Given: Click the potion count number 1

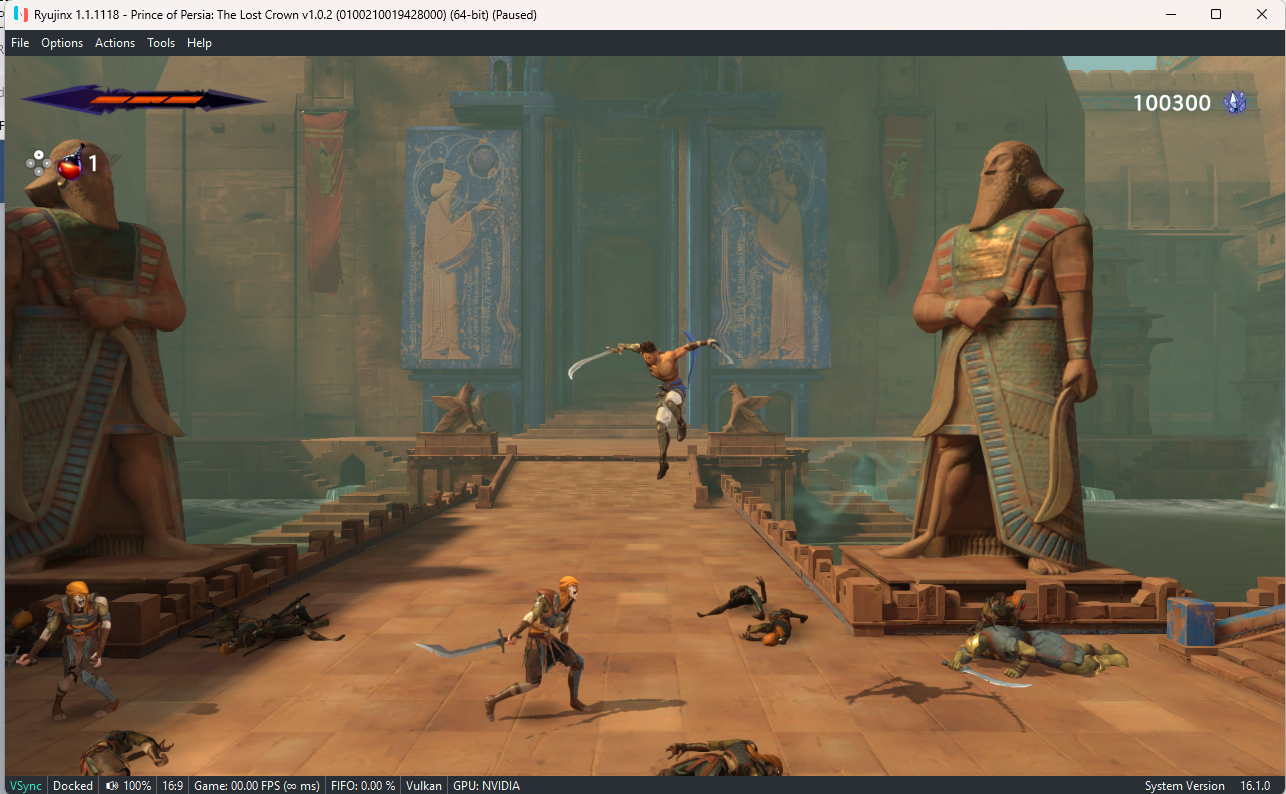Looking at the screenshot, I should coord(93,163).
